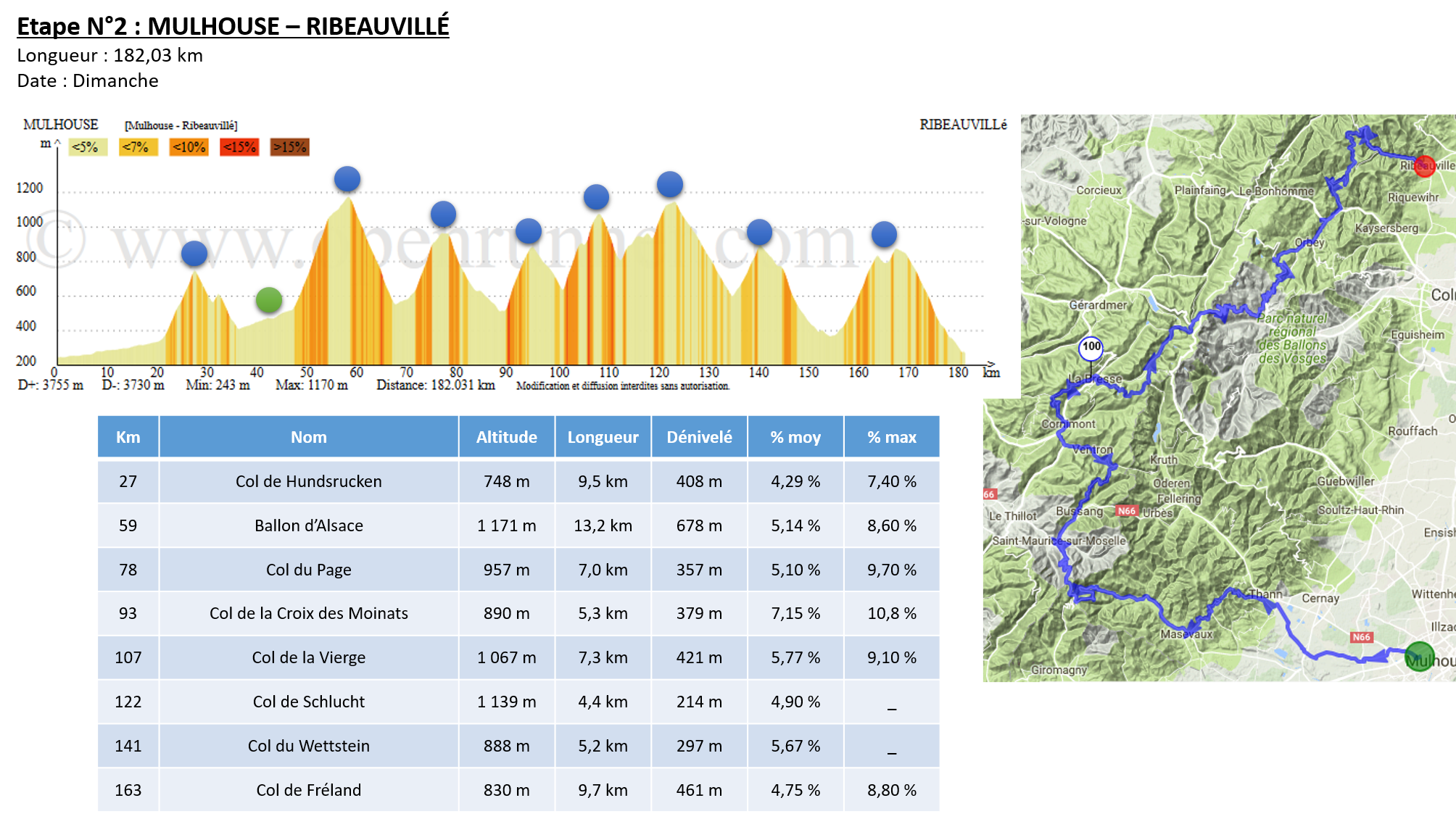Click green start marker at Mulhouse on map
The height and width of the screenshot is (819, 1456).
point(1419,657)
